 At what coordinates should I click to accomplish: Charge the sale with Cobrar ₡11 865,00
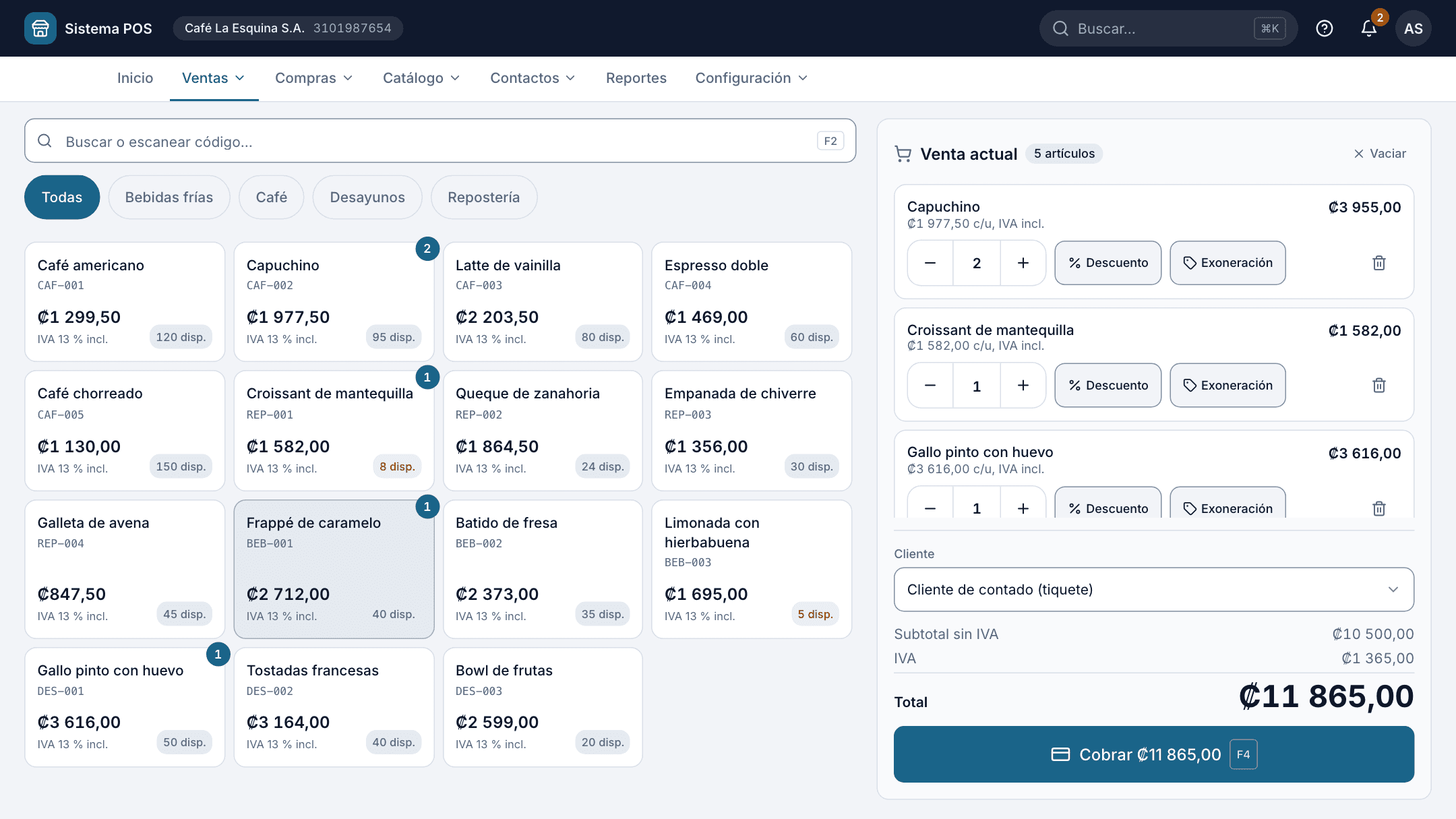coord(1154,754)
